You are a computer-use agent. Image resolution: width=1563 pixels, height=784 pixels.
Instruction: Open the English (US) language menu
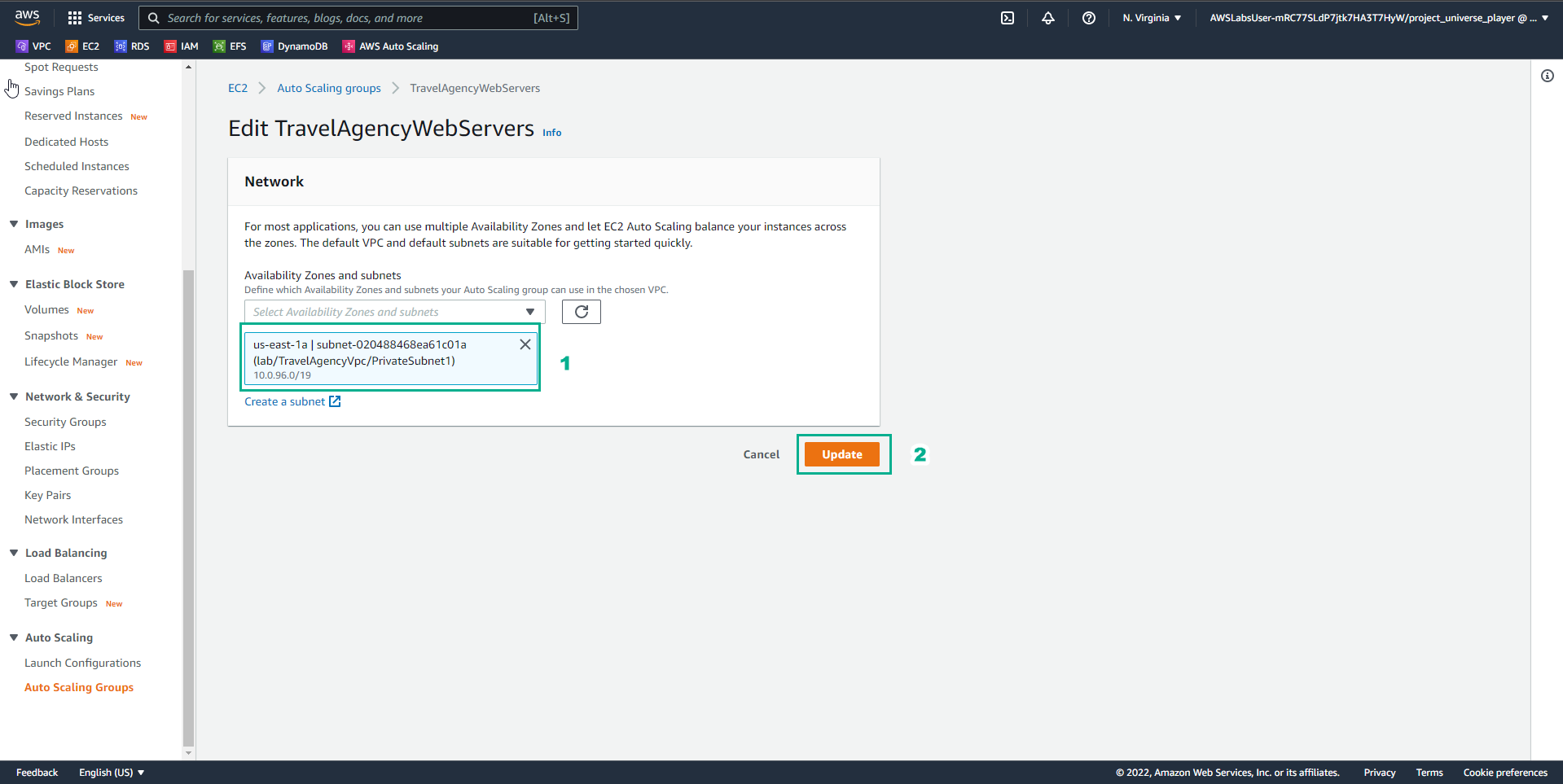coord(112,773)
